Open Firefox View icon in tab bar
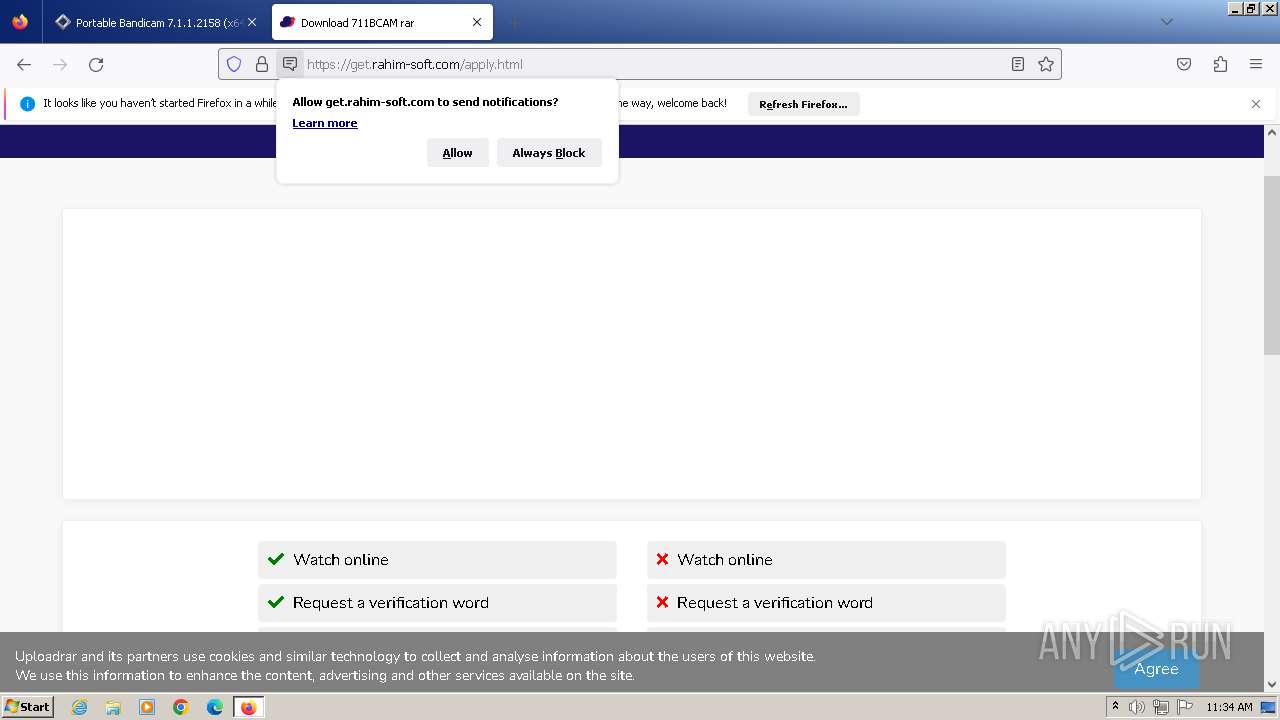Screen dimensions: 1280x720 pyautogui.click(x=20, y=22)
